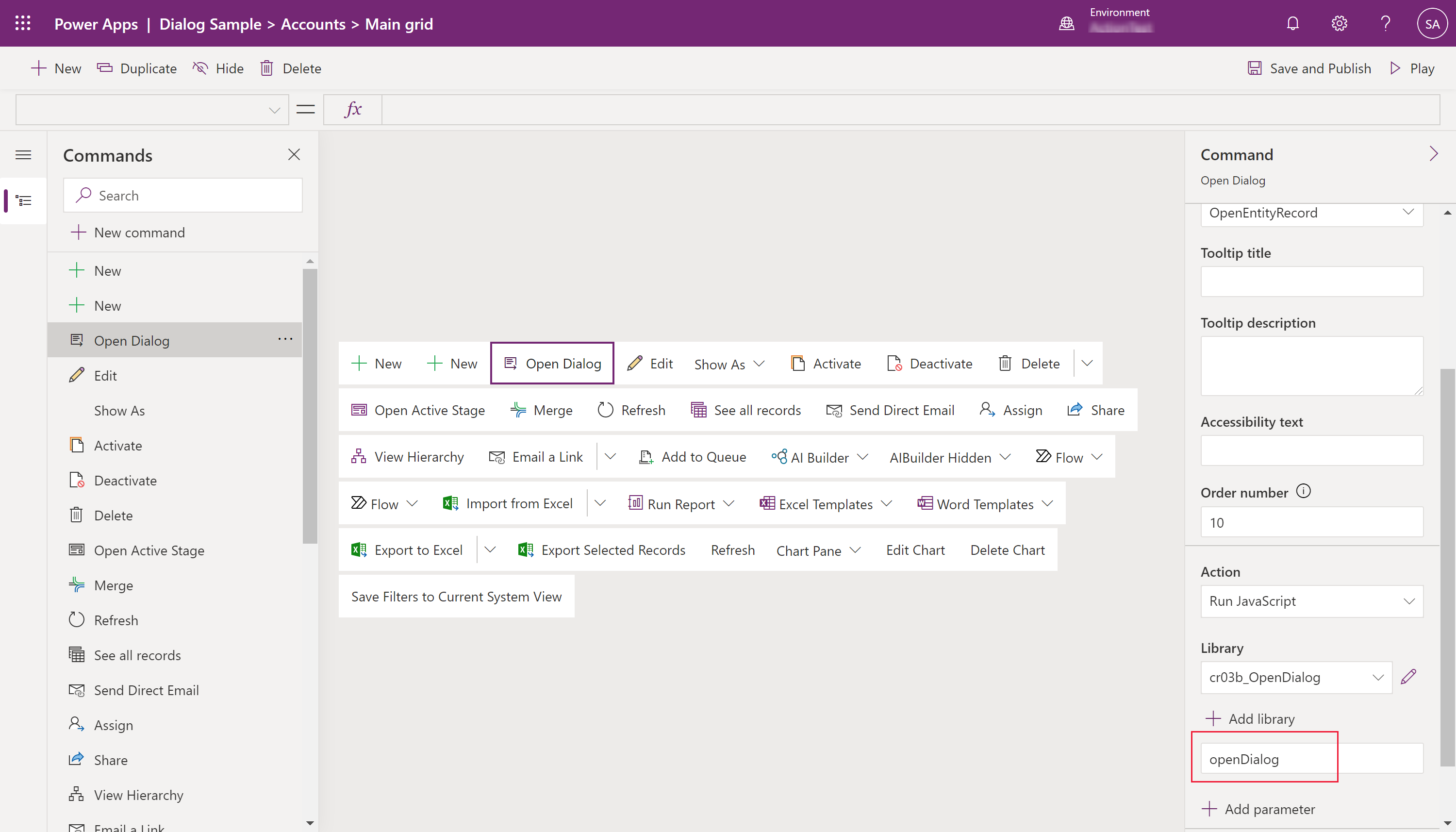
Task: Expand the Action dropdown for Run JavaScript
Action: click(1410, 600)
